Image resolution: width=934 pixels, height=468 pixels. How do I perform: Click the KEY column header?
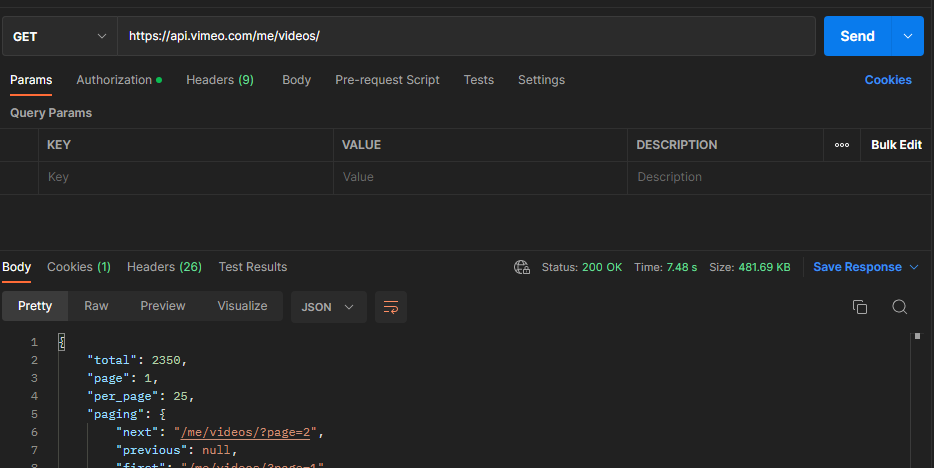[59, 145]
